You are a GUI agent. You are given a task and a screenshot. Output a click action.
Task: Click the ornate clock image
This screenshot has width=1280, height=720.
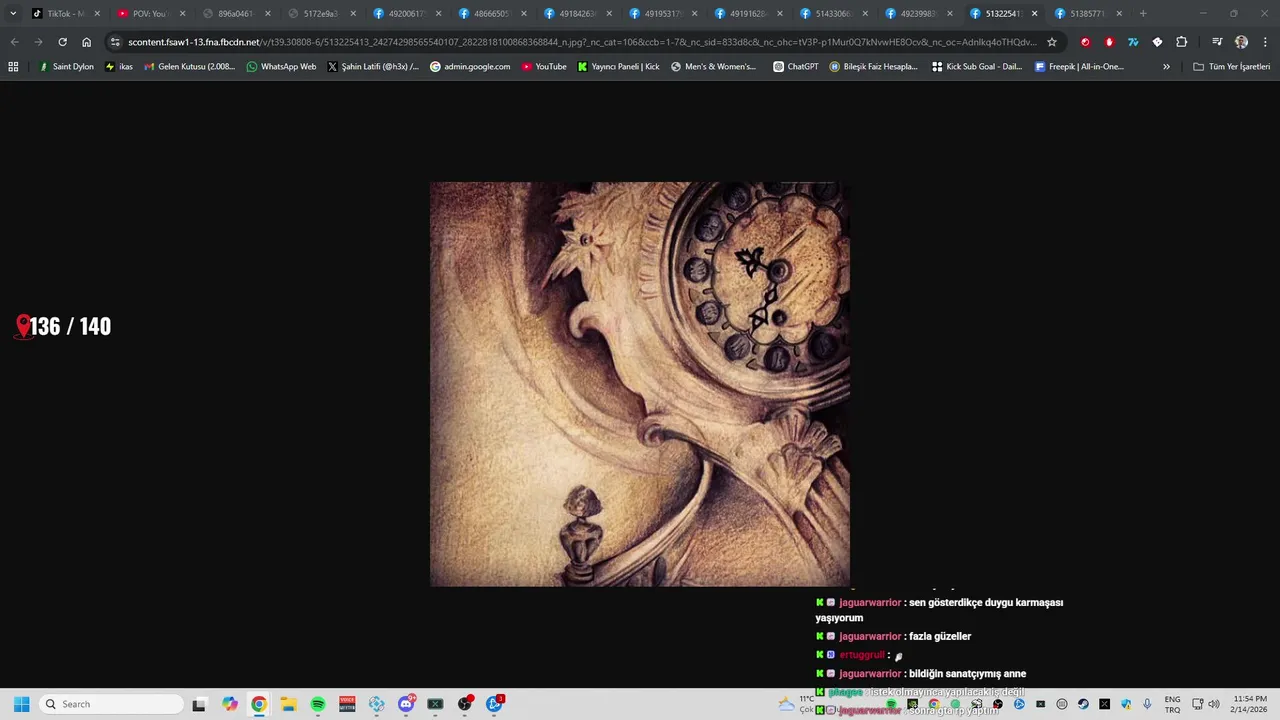tap(640, 384)
